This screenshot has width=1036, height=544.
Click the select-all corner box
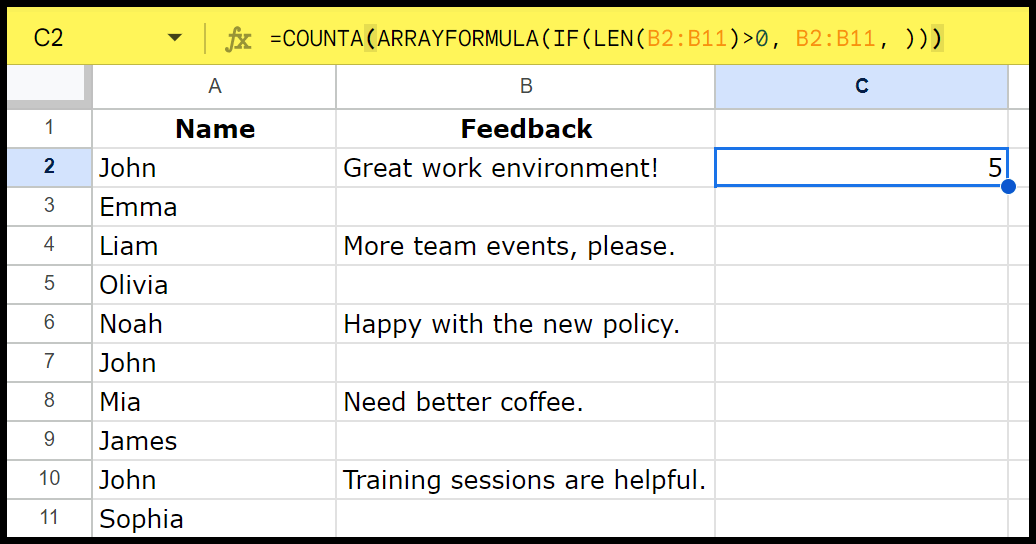tap(46, 87)
